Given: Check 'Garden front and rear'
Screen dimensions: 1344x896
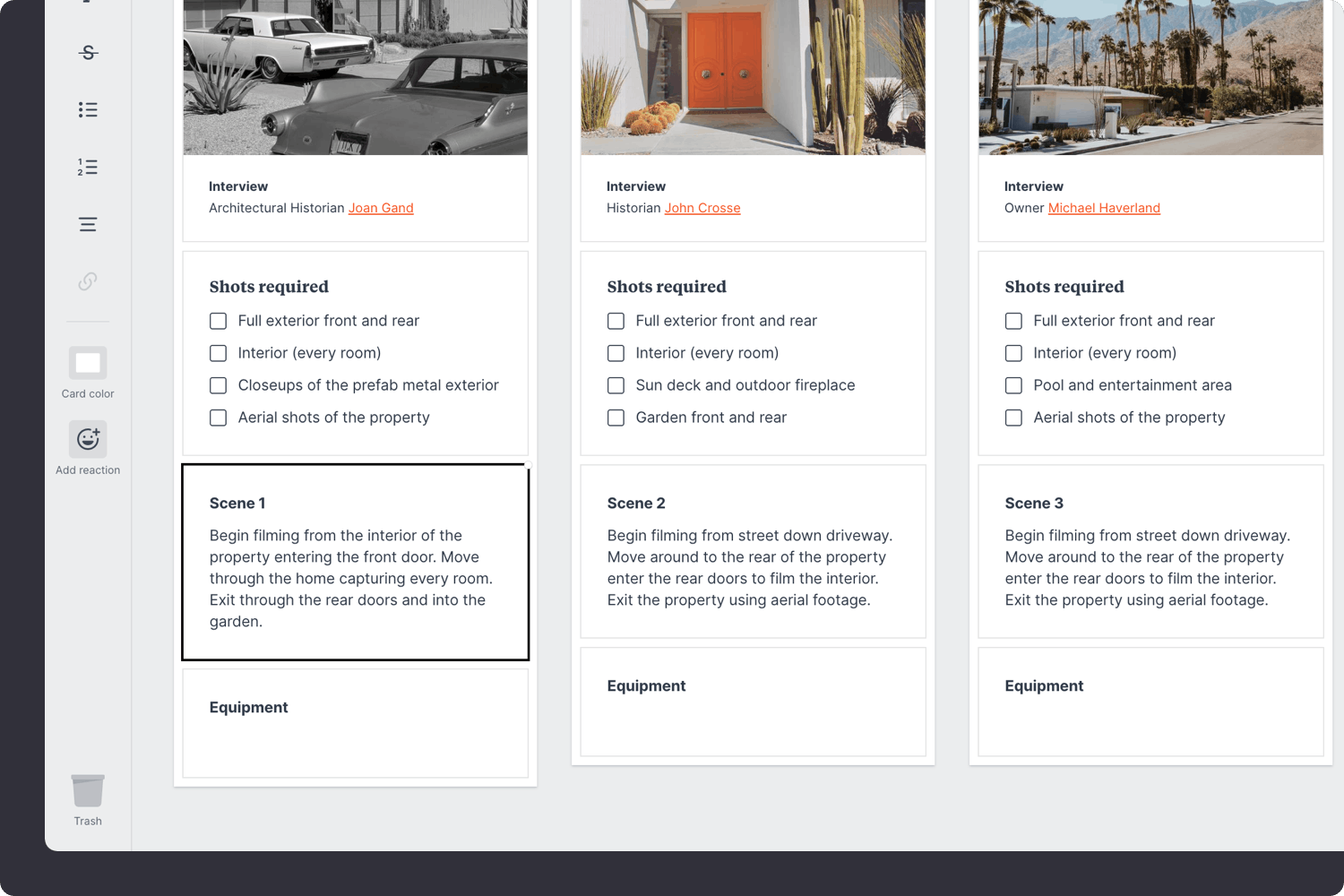Looking at the screenshot, I should [x=616, y=418].
